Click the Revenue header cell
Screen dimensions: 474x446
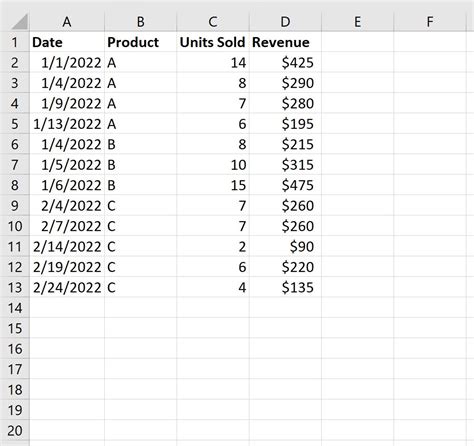285,42
